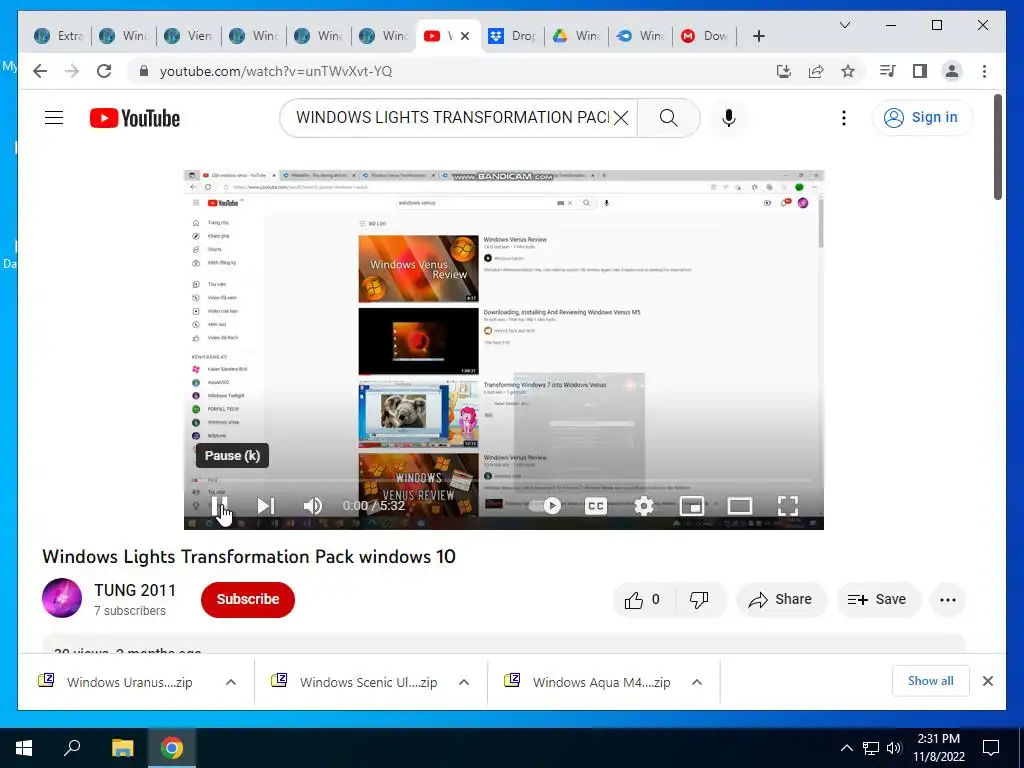Open the tab search chevron
Screen dimensions: 1024x768
click(x=844, y=25)
